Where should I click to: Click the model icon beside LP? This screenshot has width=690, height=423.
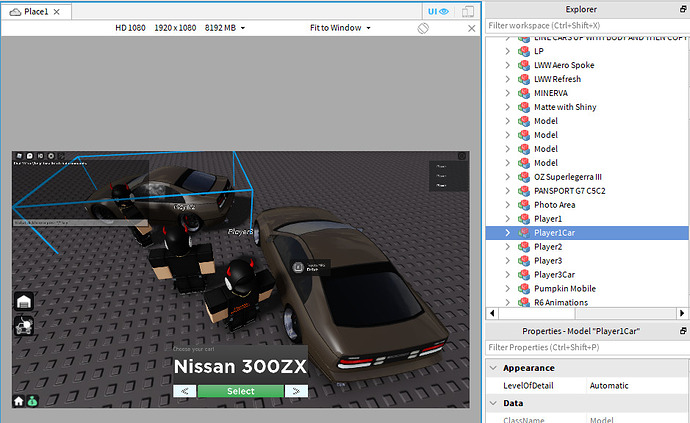524,51
